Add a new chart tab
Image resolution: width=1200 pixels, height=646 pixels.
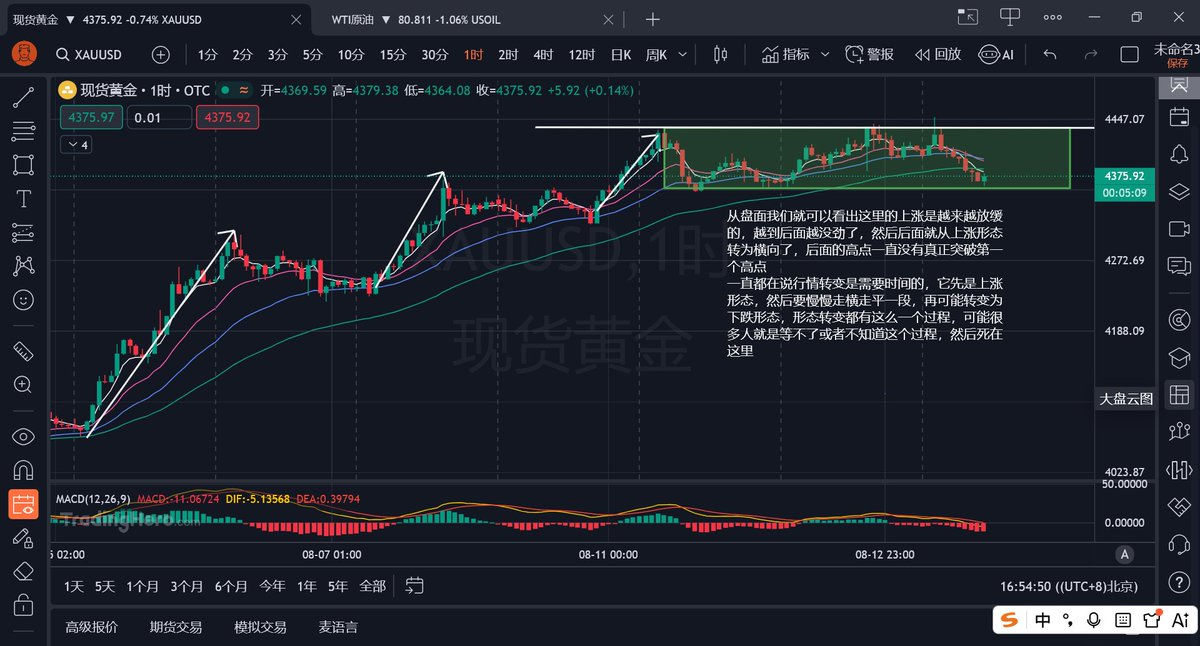point(653,18)
